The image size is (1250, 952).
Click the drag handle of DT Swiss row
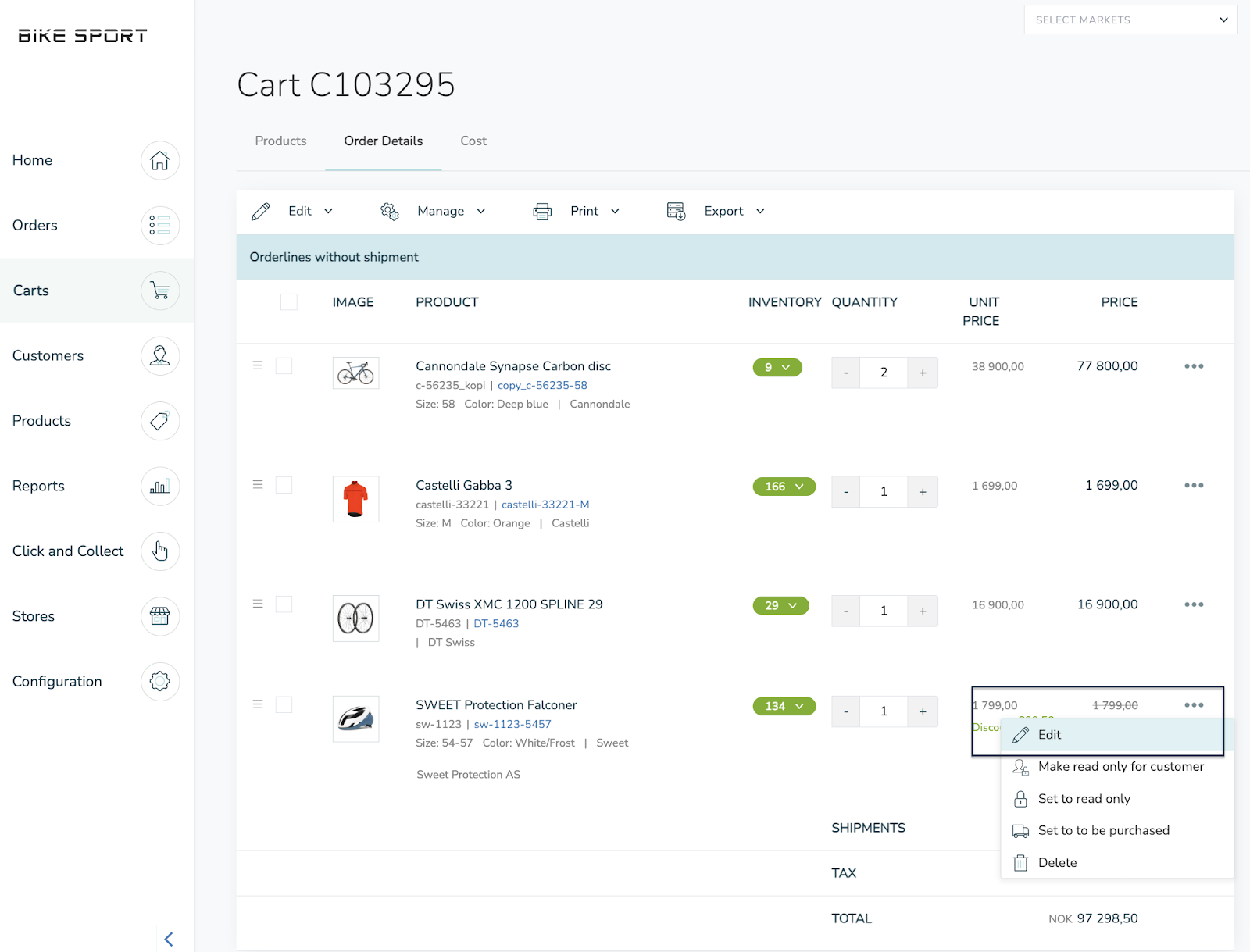(x=258, y=604)
